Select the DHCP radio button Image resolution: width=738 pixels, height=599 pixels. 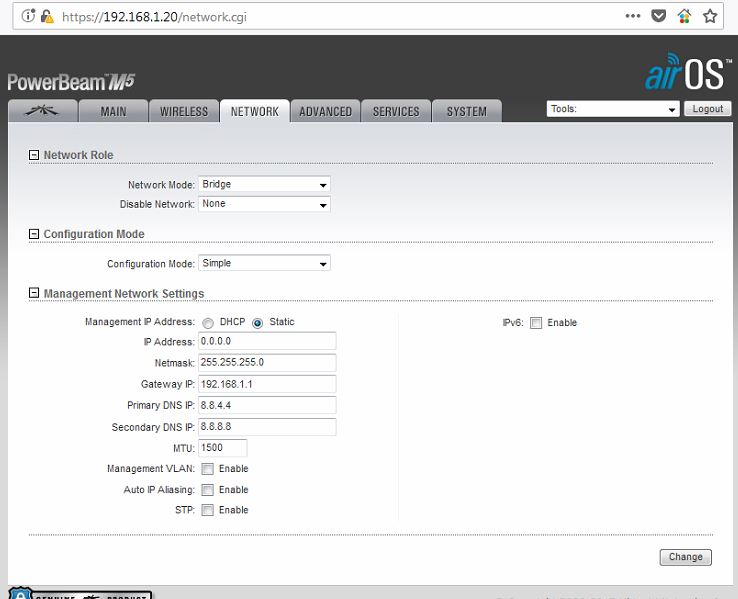tap(208, 323)
